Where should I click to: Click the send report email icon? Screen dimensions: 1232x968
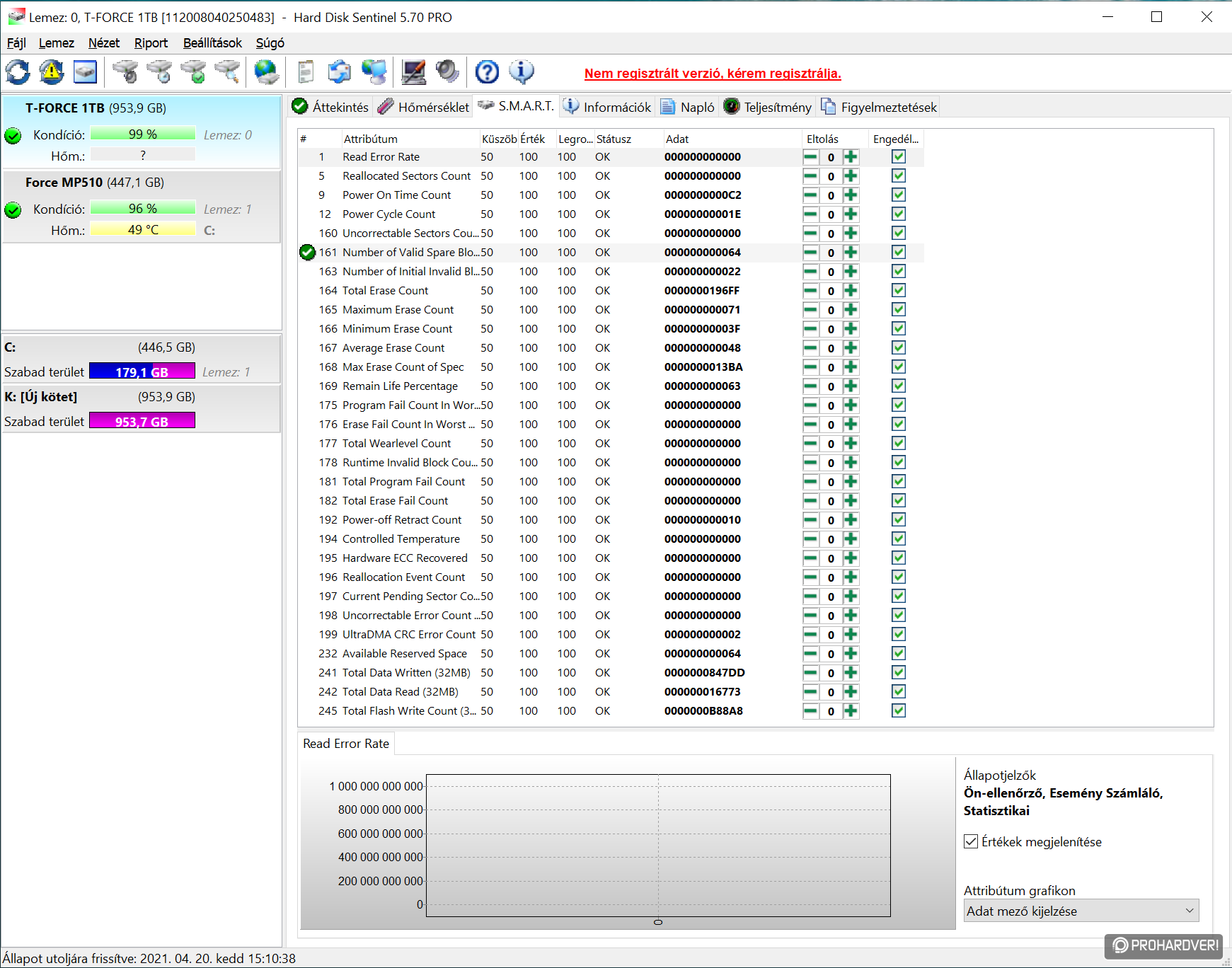click(340, 71)
